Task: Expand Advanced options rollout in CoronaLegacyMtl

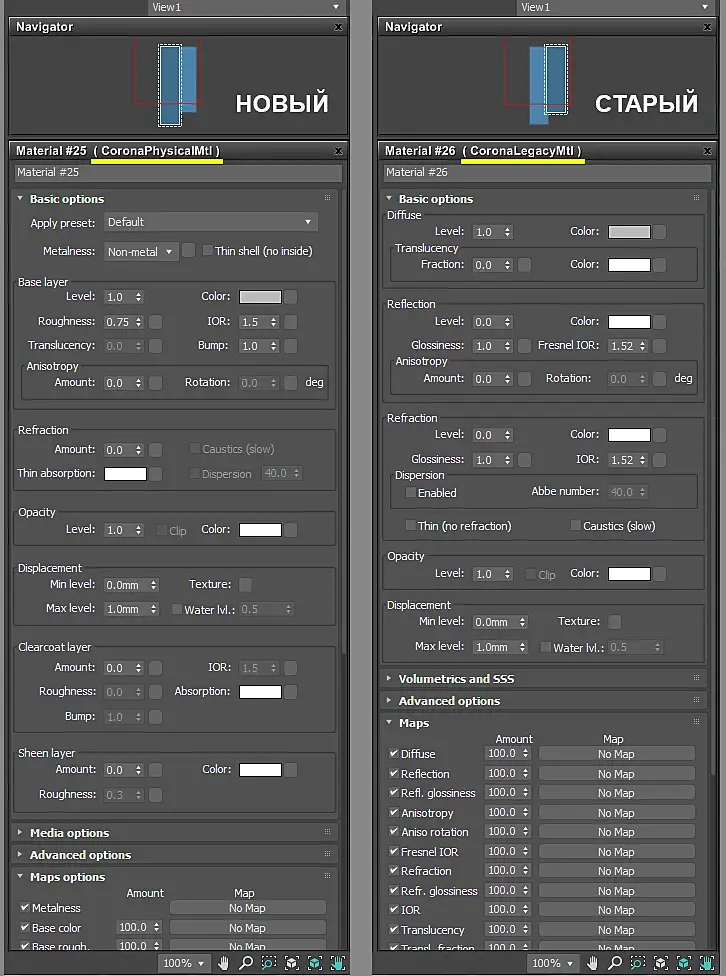Action: (389, 700)
